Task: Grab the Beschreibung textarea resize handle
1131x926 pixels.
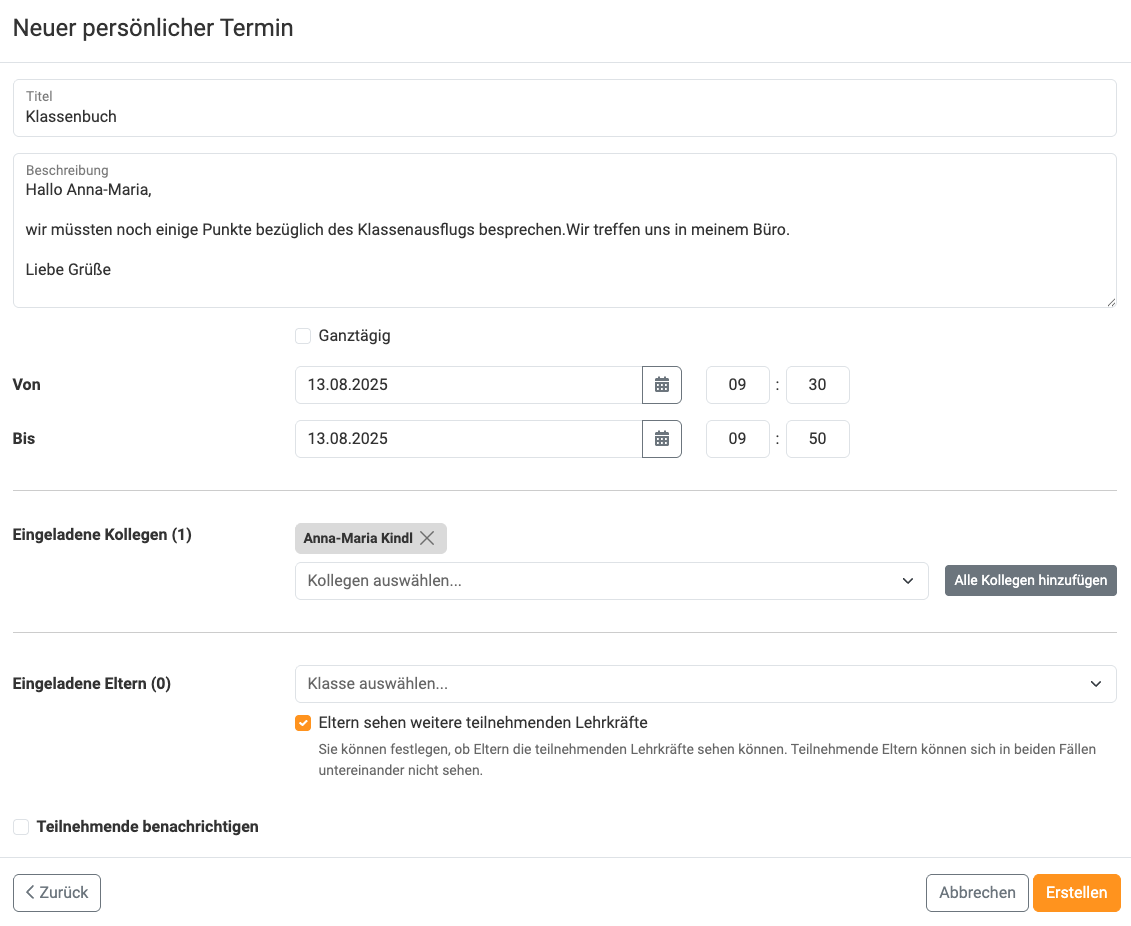Action: 1111,302
